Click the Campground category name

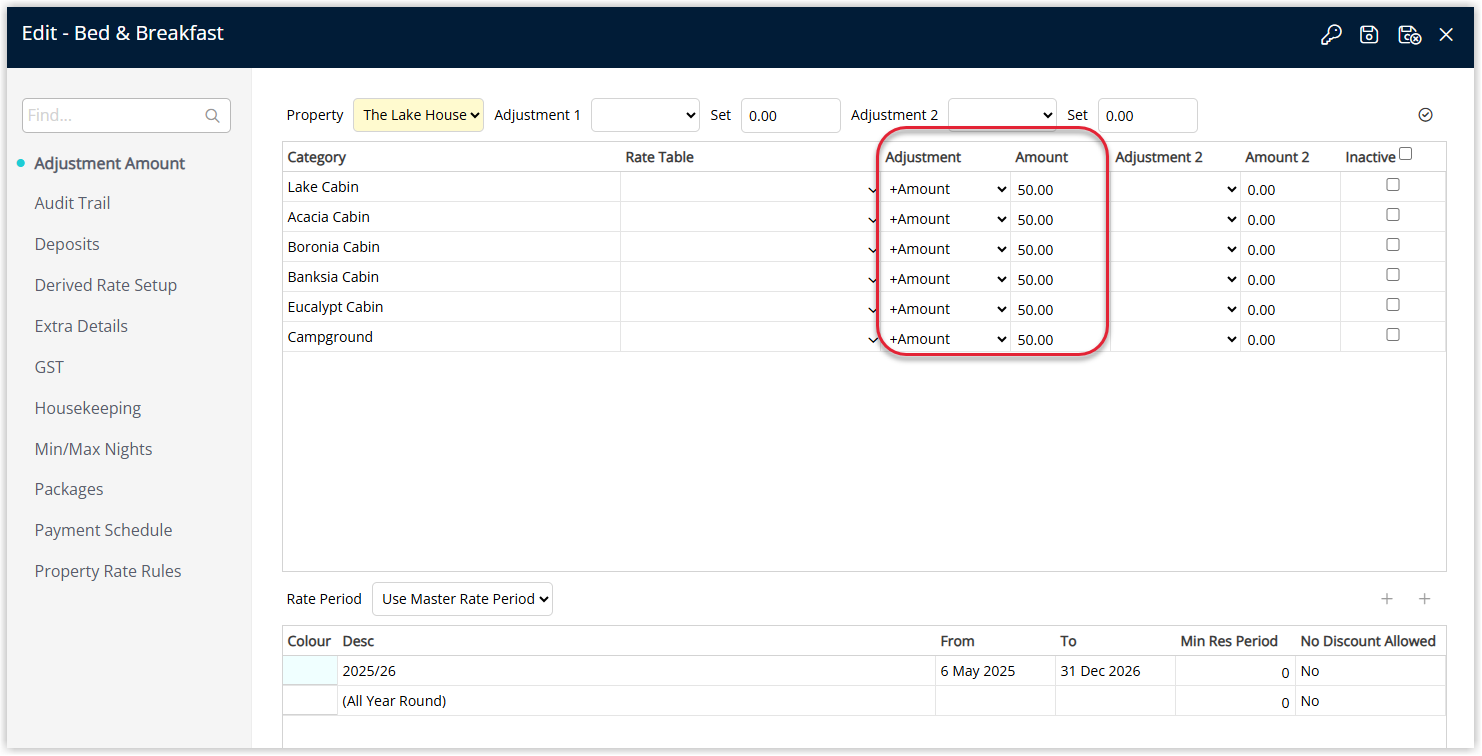[330, 337]
